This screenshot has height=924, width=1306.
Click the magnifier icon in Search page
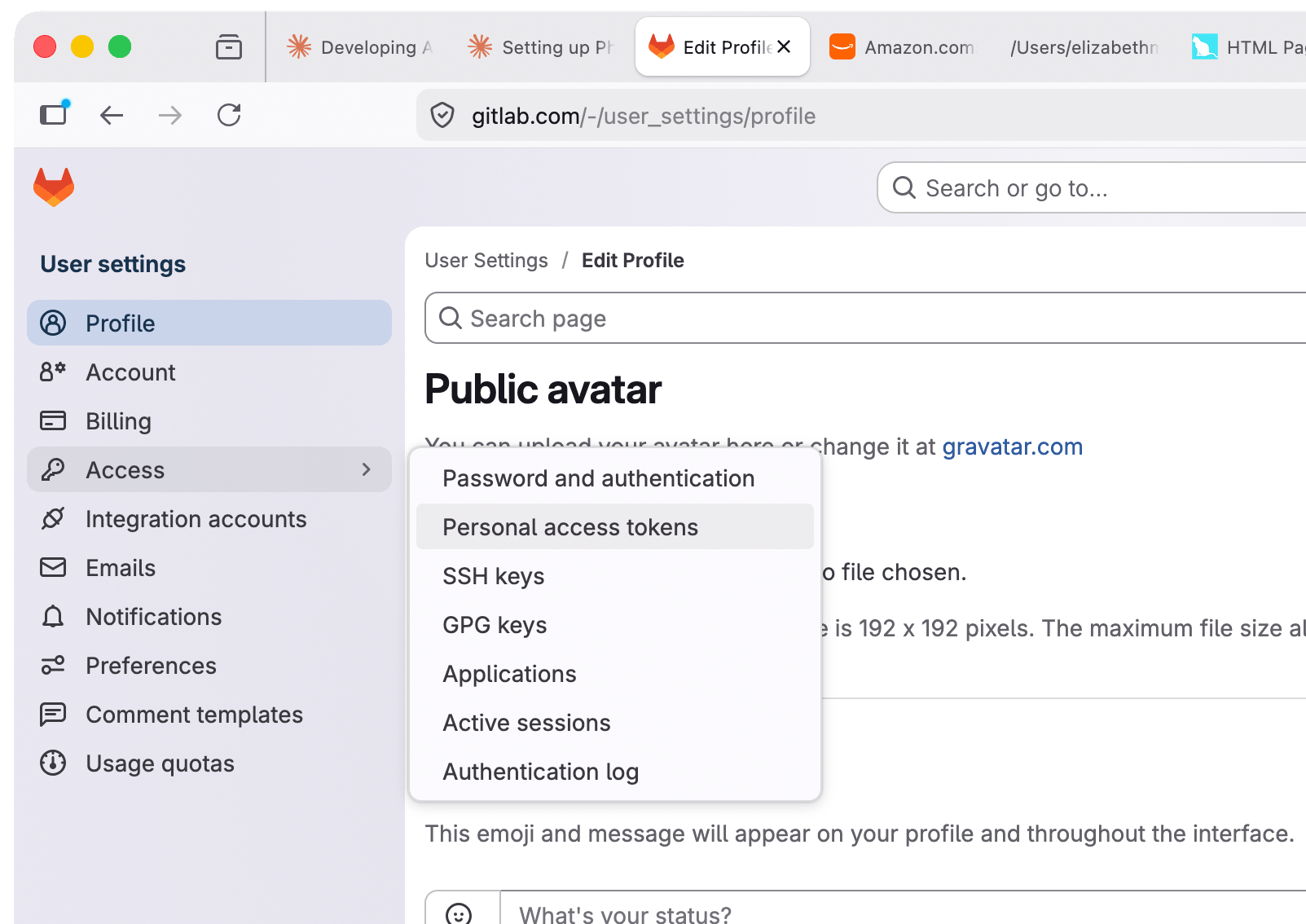451,318
